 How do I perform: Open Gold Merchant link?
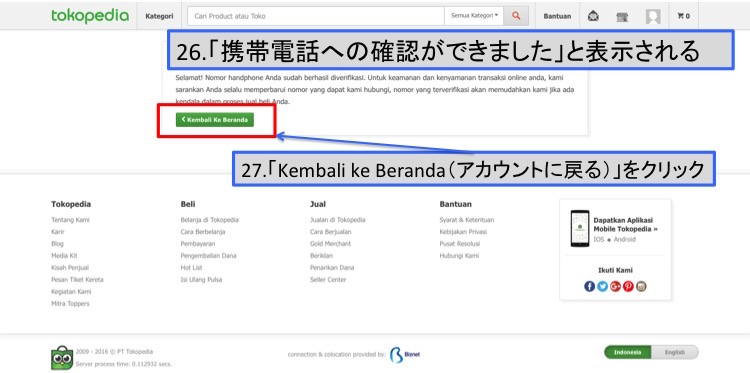(x=331, y=244)
